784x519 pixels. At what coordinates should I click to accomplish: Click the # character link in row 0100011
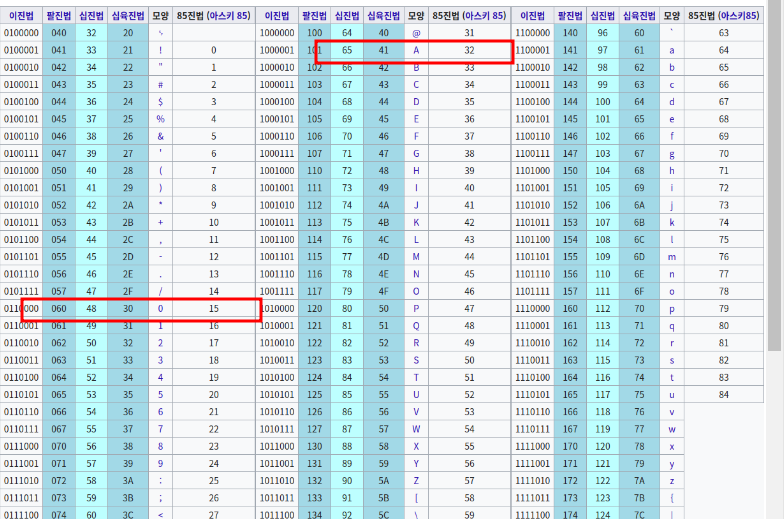click(160, 84)
